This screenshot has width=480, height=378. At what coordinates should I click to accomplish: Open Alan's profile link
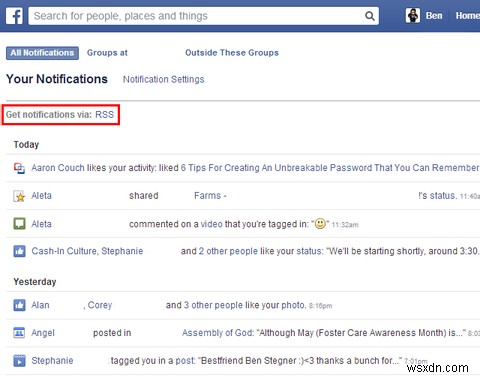pyautogui.click(x=40, y=305)
